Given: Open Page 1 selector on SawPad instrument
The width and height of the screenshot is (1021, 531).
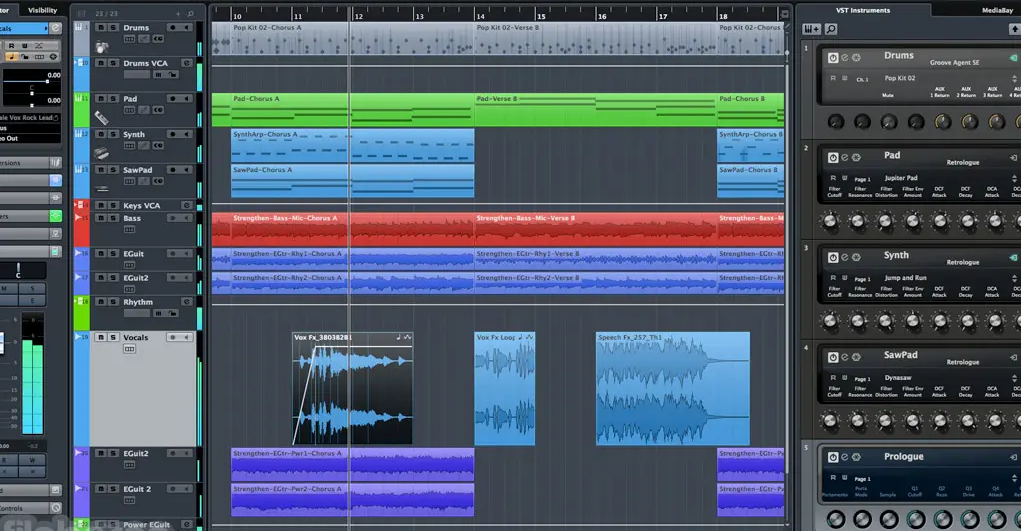Looking at the screenshot, I should (862, 379).
